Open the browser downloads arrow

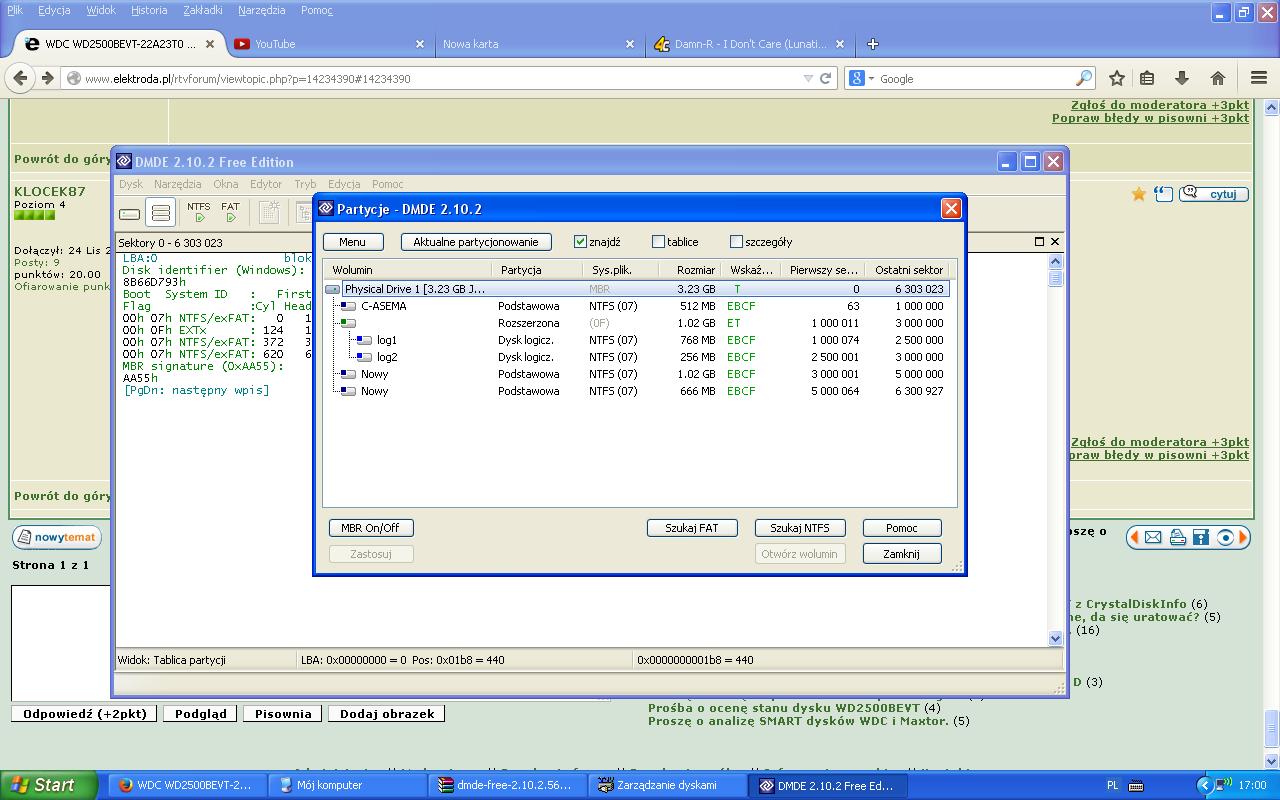[x=1181, y=78]
